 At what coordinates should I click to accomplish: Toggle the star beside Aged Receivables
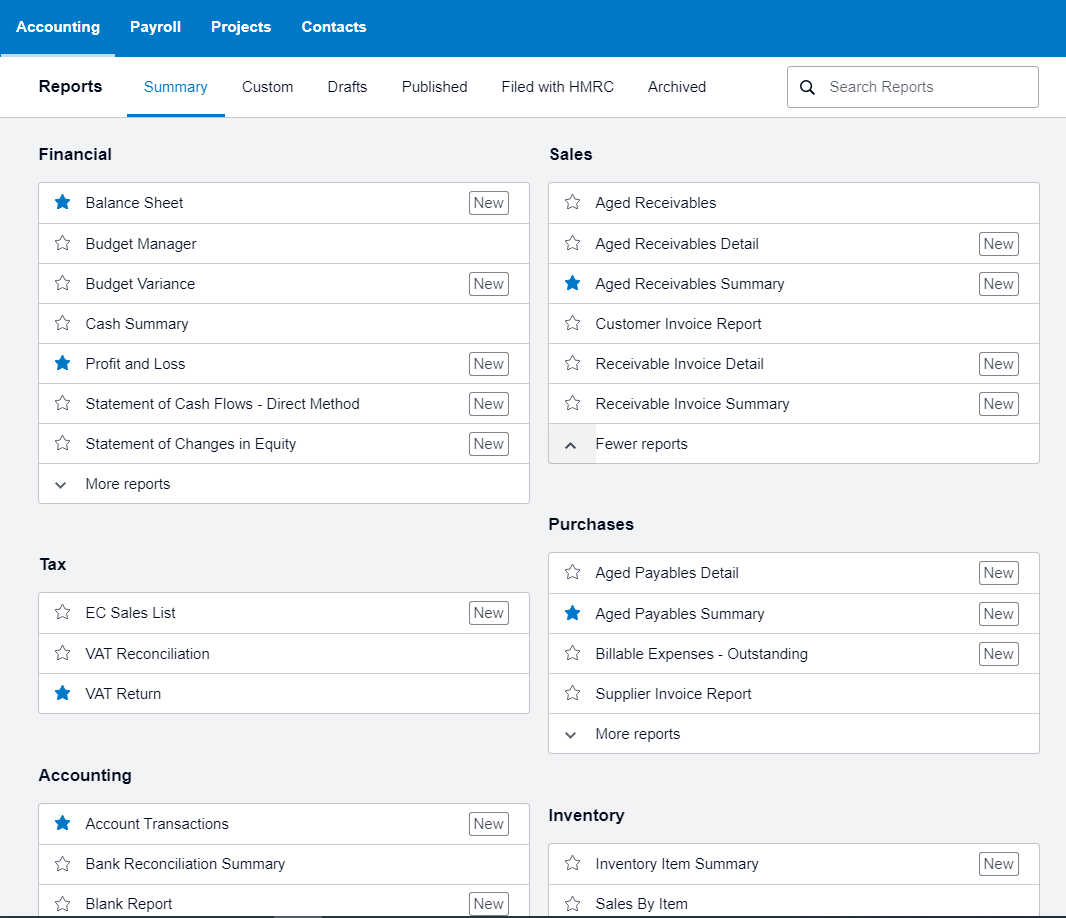[x=572, y=203]
